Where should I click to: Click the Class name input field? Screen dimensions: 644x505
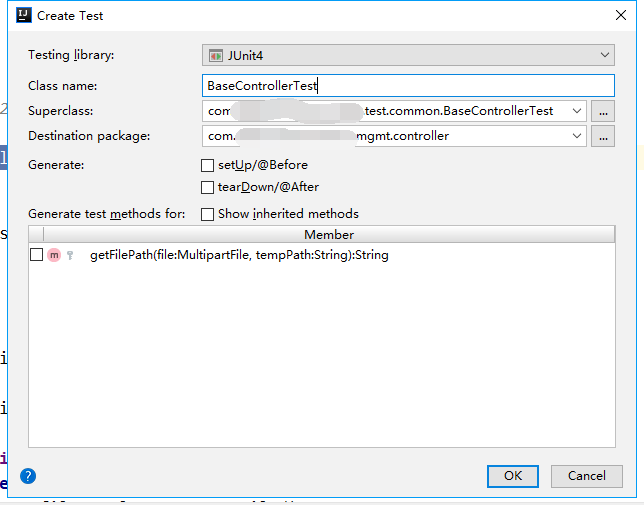[x=408, y=86]
